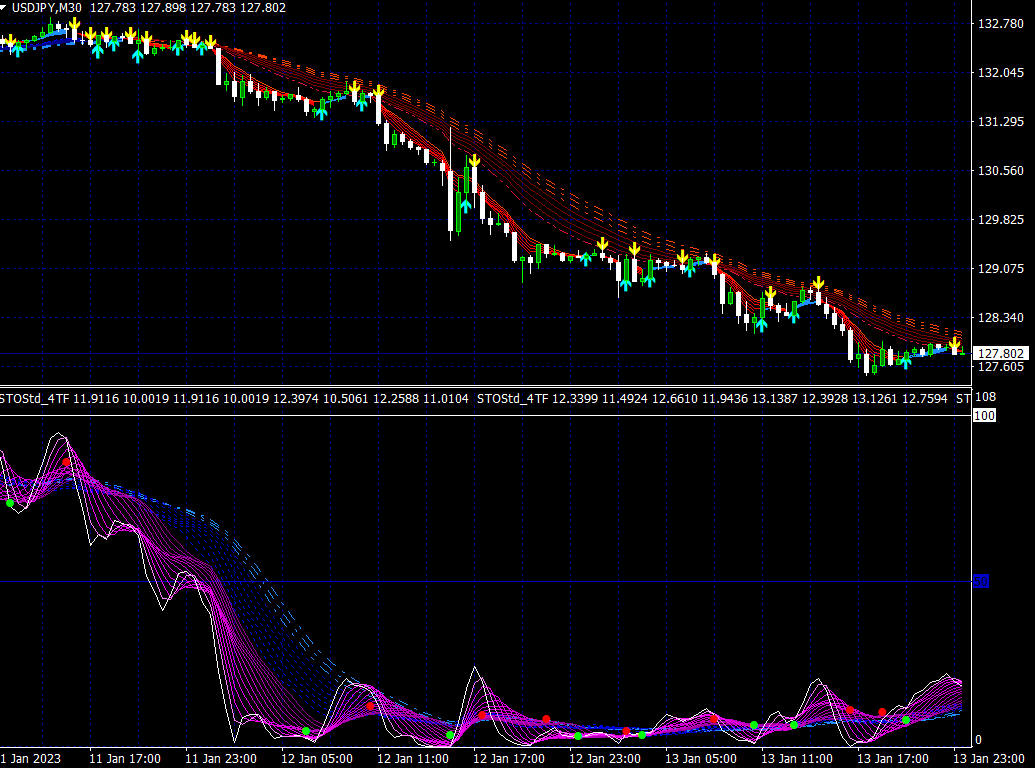Screen dimensions: 1035x768
Task: Click the yellow down arrow at far right
Action: [x=954, y=344]
